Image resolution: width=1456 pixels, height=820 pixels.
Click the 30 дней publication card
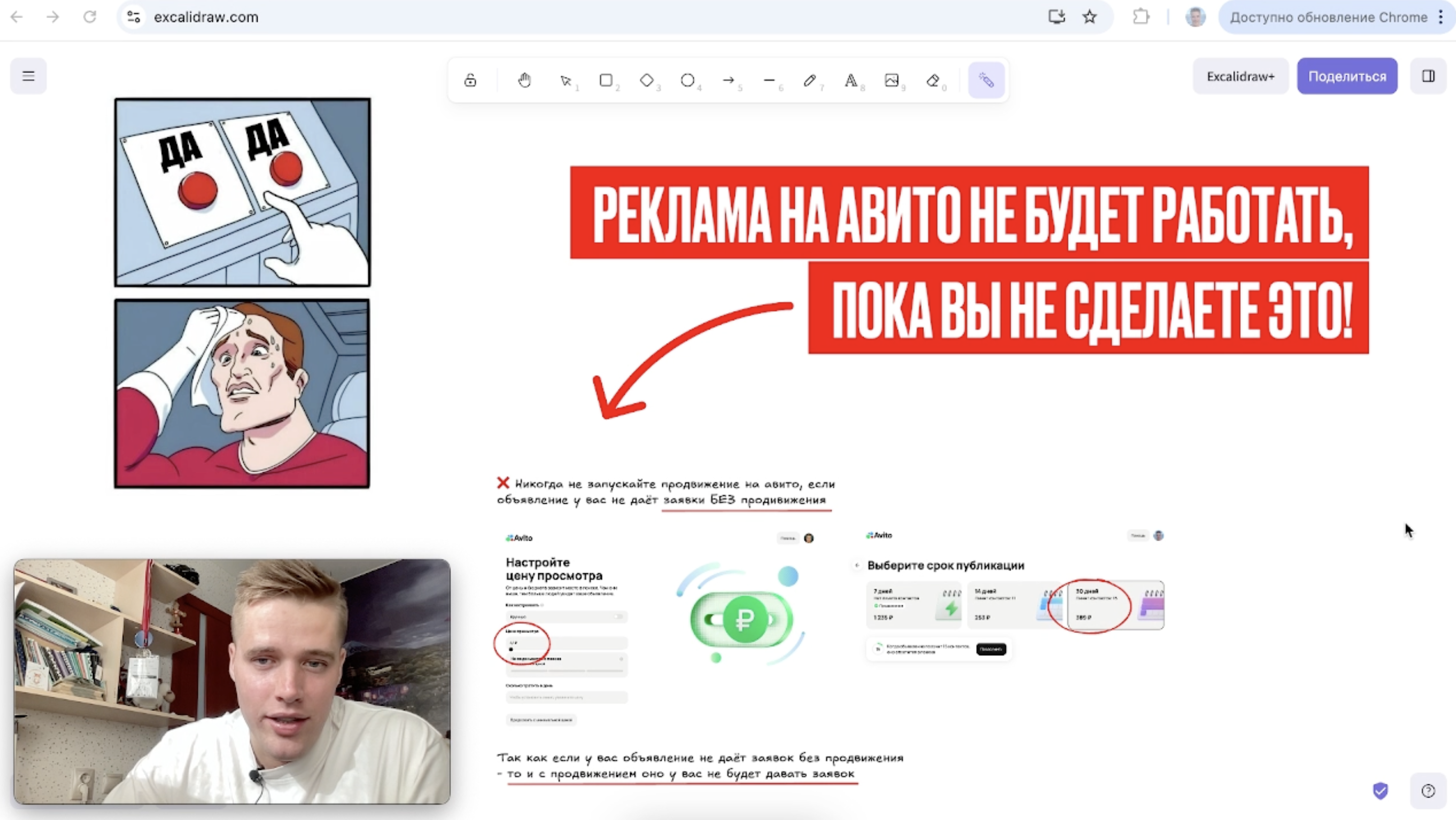click(1116, 605)
